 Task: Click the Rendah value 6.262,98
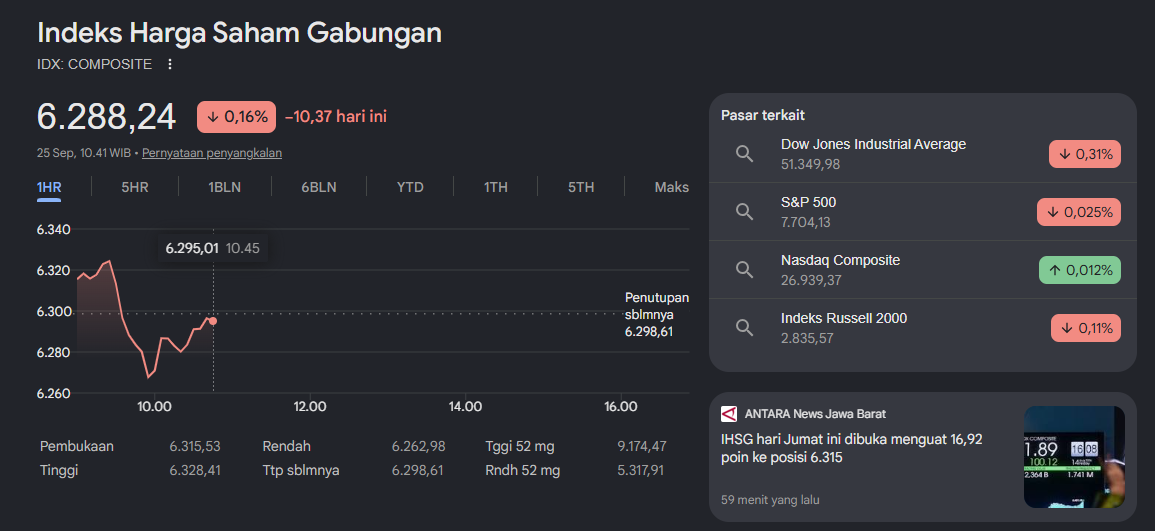418,446
